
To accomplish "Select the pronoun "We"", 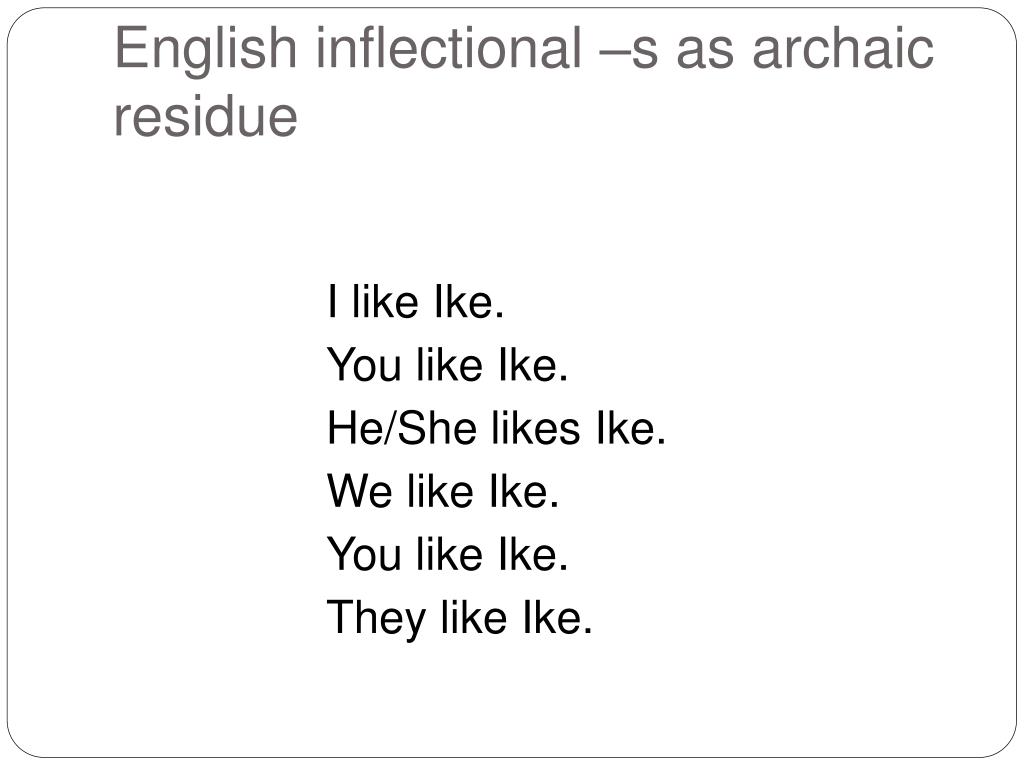I will (x=359, y=491).
